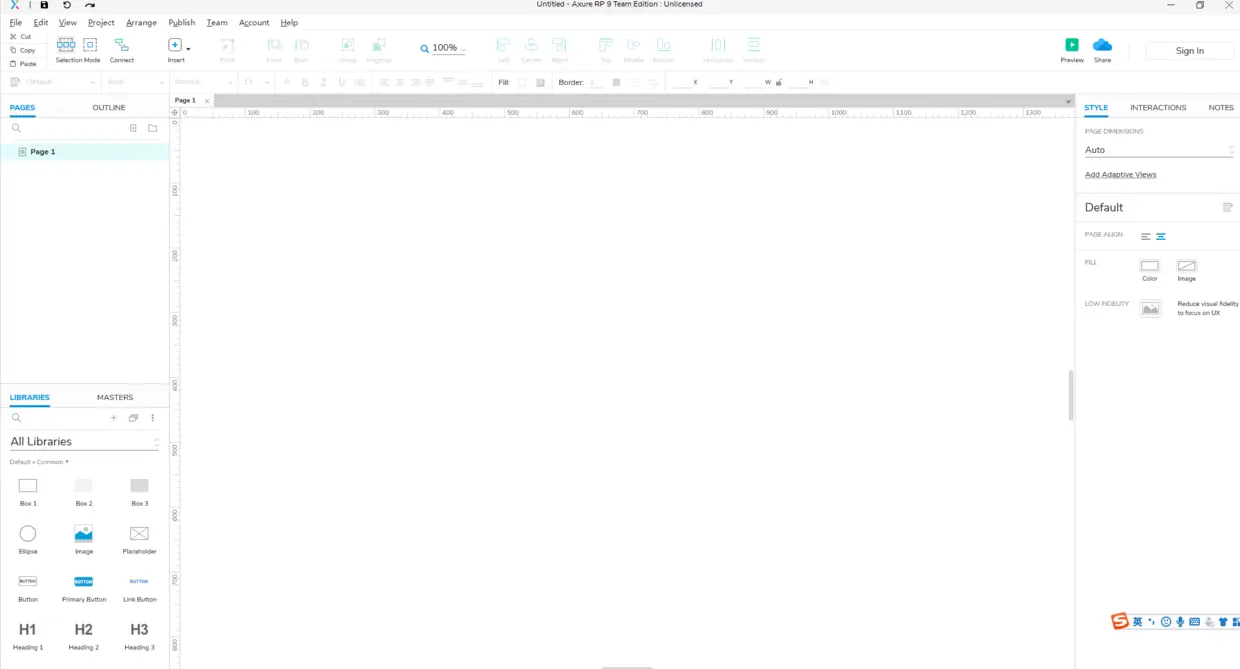Set page align to left
Image resolution: width=1240 pixels, height=669 pixels.
[1146, 237]
